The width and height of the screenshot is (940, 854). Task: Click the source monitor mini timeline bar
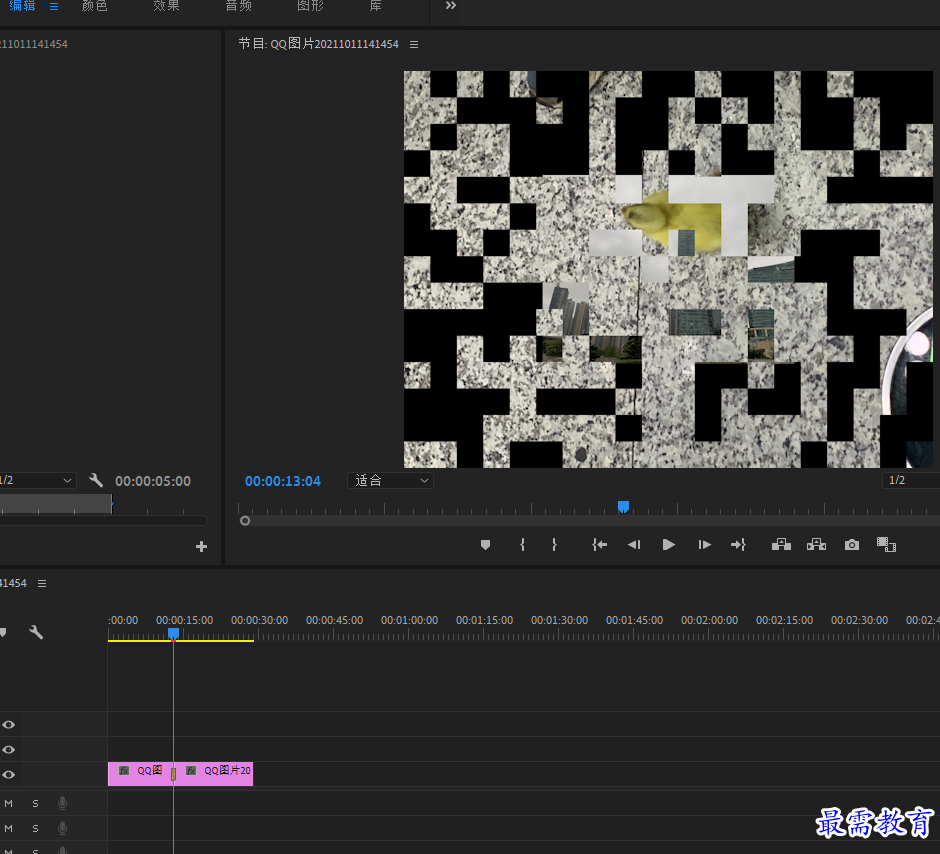[x=56, y=503]
